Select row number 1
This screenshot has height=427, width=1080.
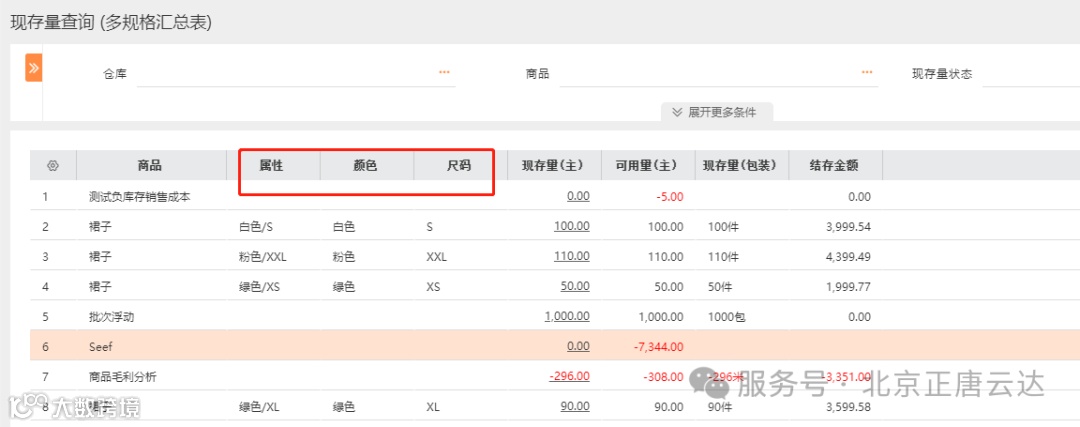coord(45,197)
